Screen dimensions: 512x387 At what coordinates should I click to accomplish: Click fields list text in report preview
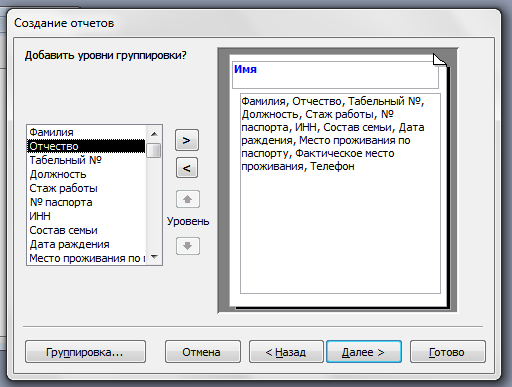[333, 134]
